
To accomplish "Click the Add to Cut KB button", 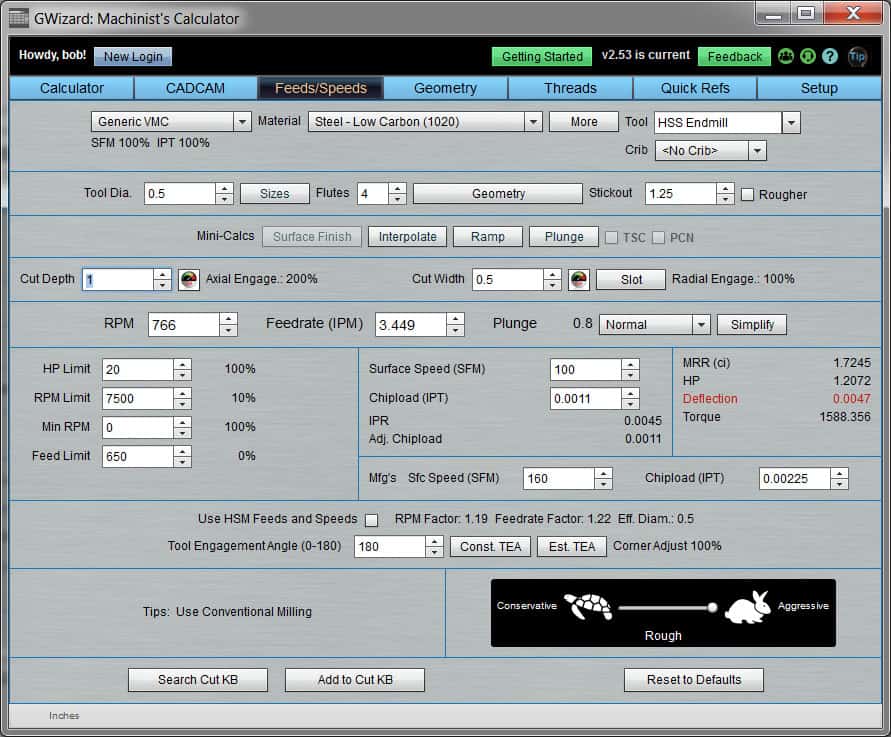I will point(355,680).
